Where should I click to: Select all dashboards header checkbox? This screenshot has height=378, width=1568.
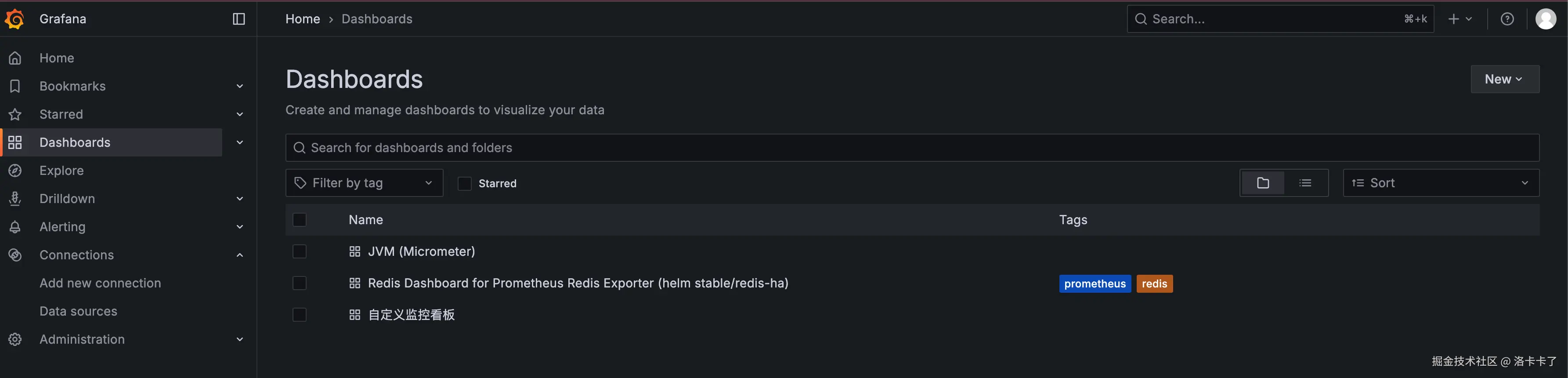(300, 220)
